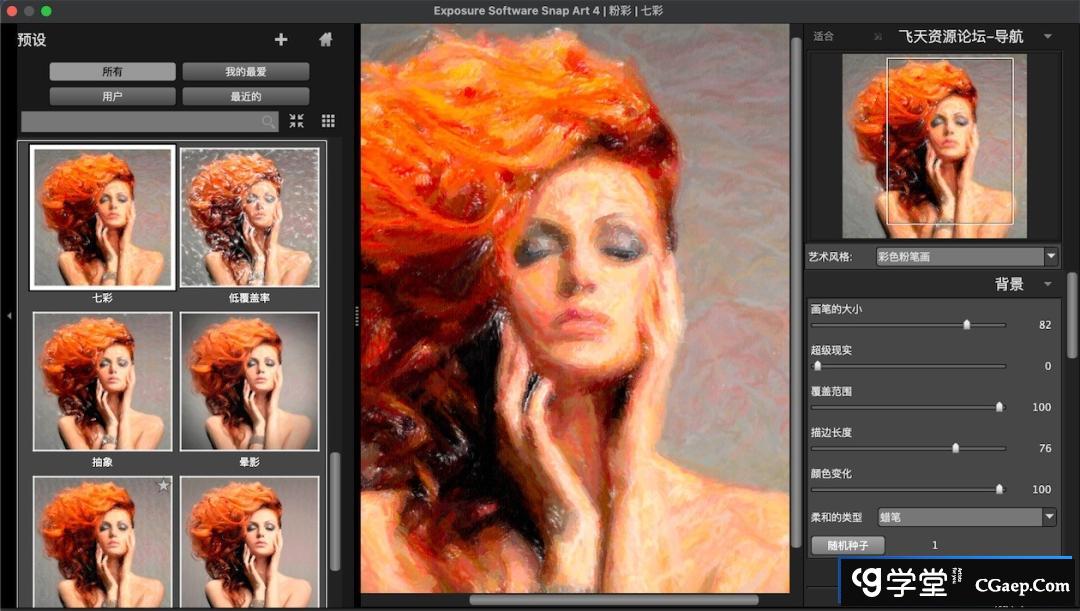Click the magnifier icon in preset search
Viewport: 1080px width, 611px height.
pos(268,122)
